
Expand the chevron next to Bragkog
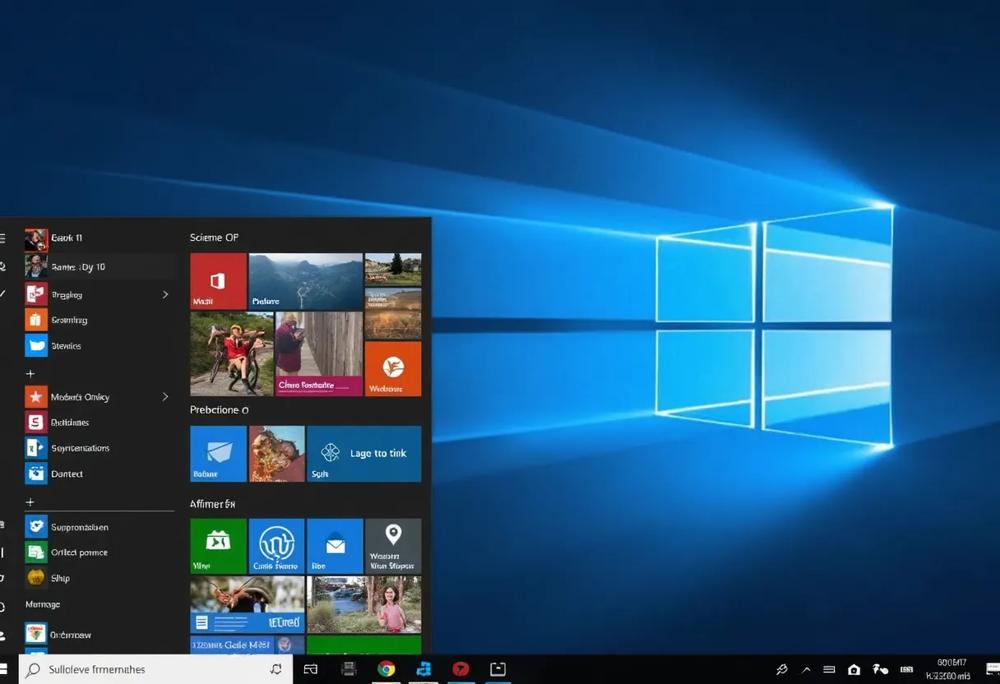(165, 295)
